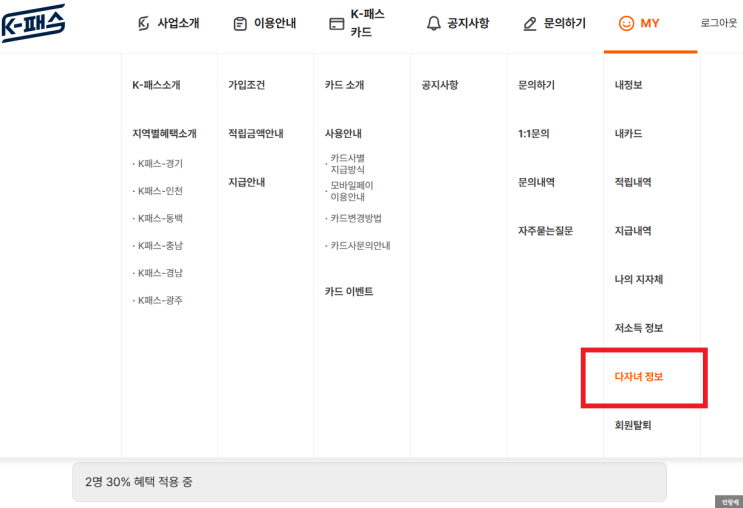The width and height of the screenshot is (743, 508).
Task: Open 카드사별 지급방식 item
Action: (347, 164)
